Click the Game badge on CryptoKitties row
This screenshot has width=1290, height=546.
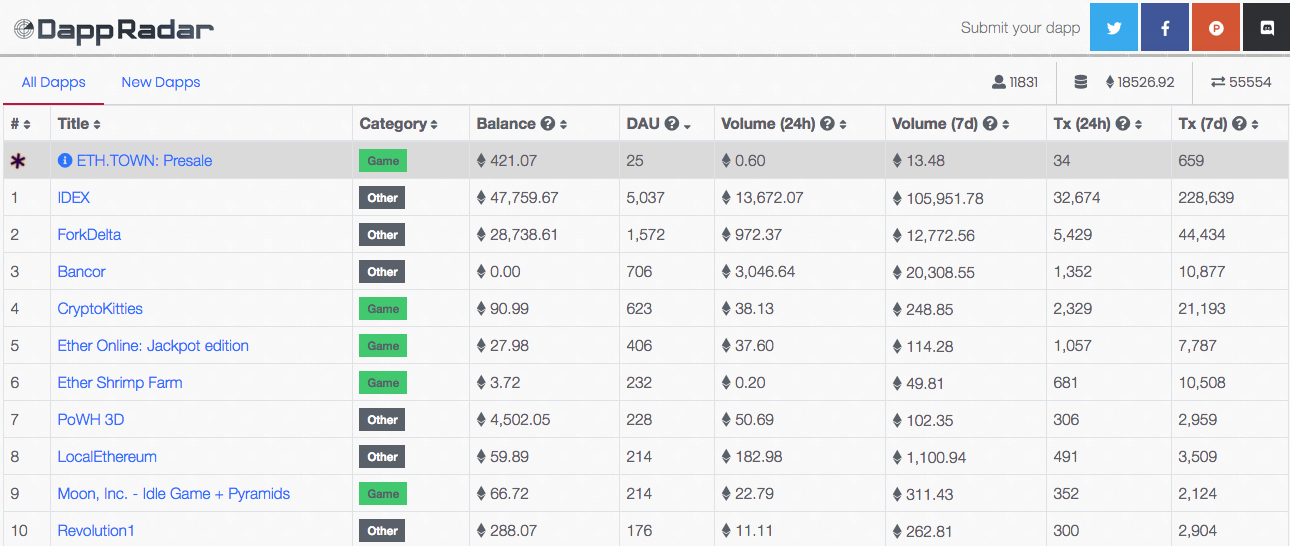tap(382, 309)
